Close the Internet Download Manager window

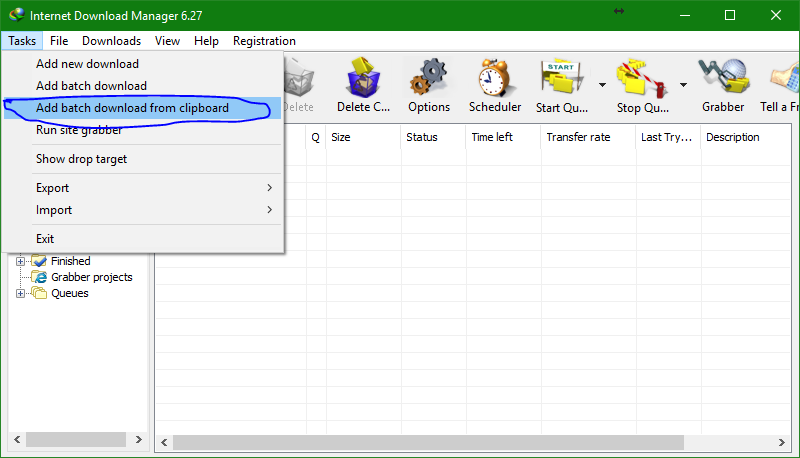[x=776, y=15]
